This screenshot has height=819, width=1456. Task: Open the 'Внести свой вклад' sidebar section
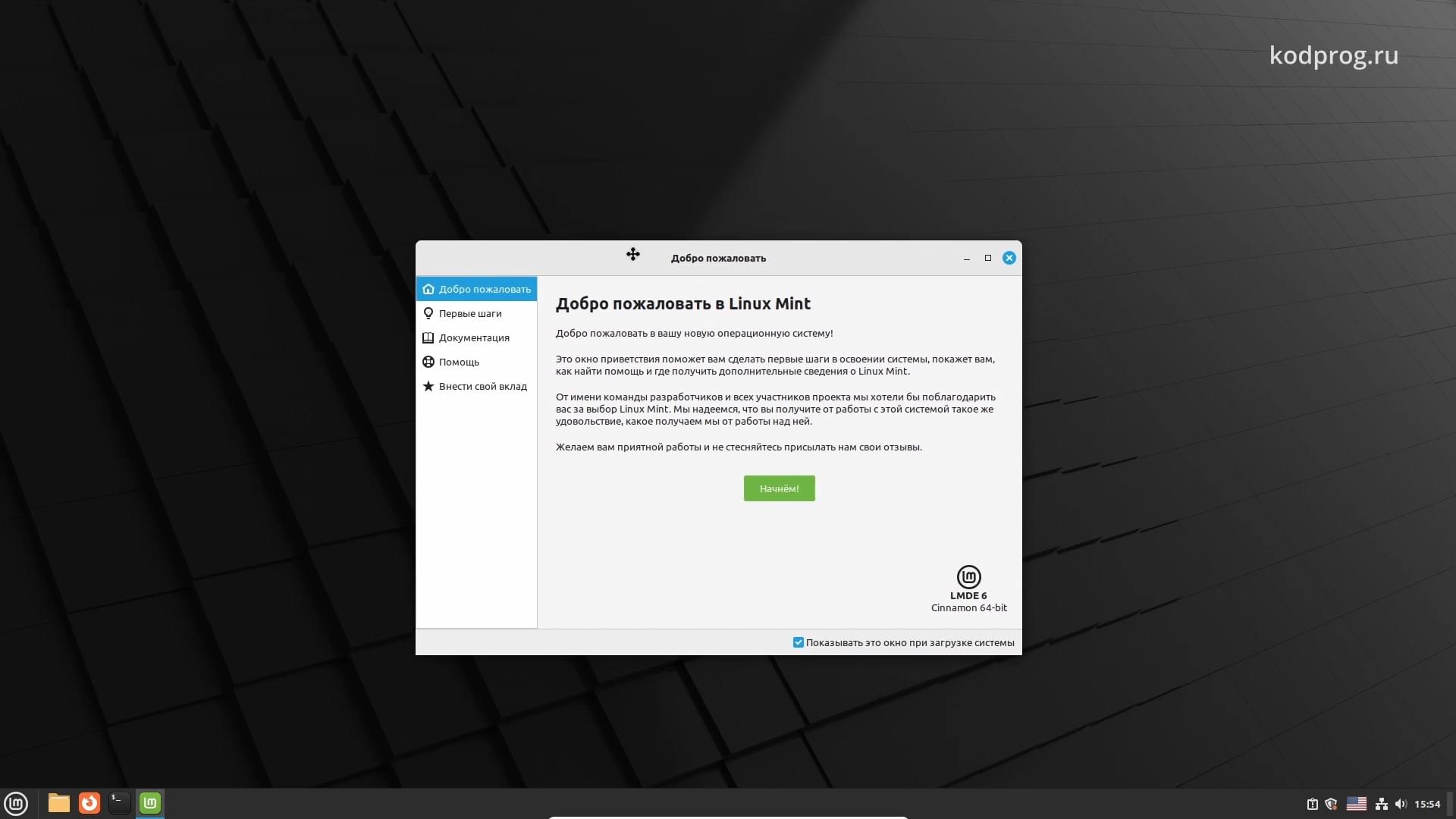click(x=476, y=386)
